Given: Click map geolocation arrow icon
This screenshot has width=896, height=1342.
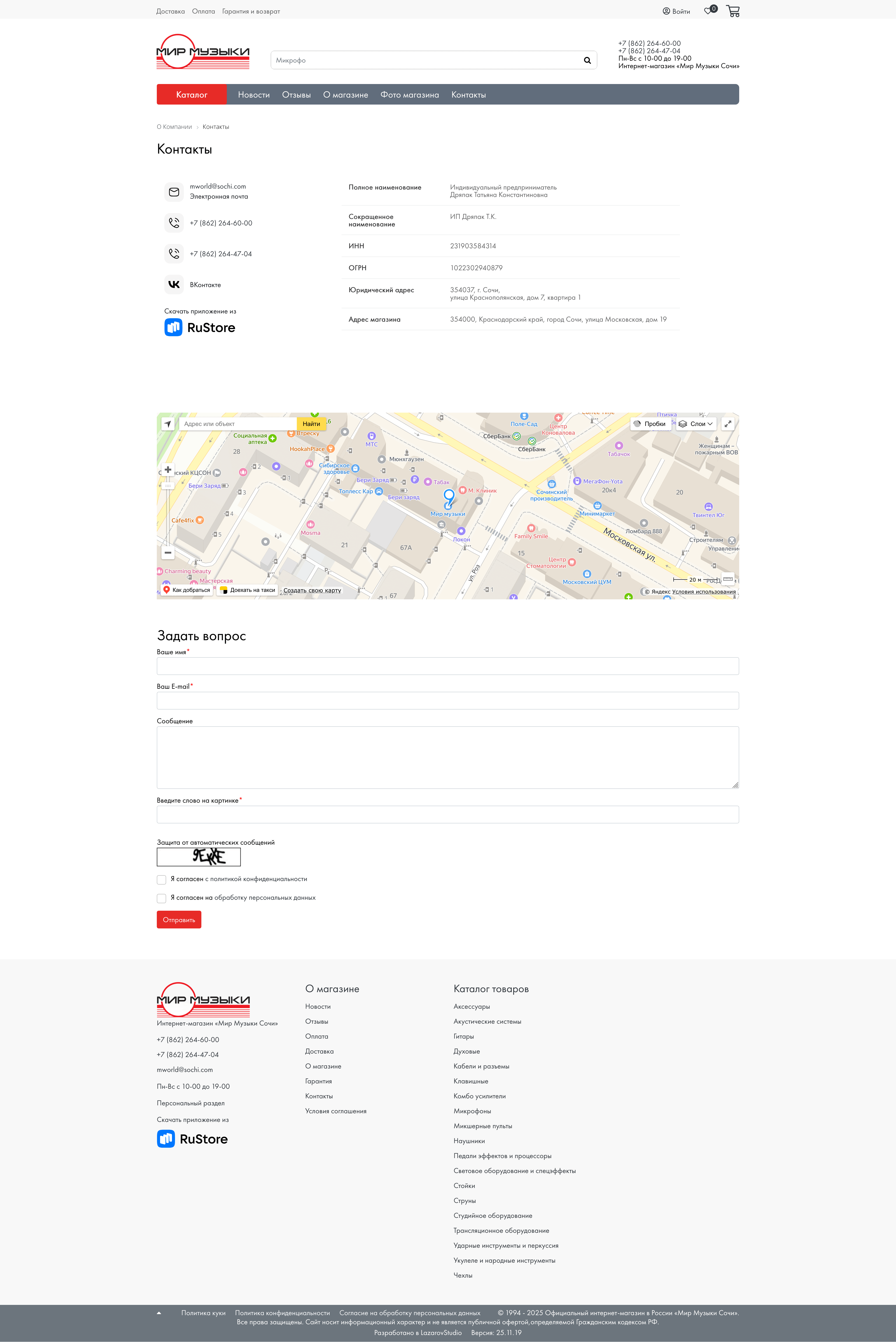Looking at the screenshot, I should (x=168, y=424).
